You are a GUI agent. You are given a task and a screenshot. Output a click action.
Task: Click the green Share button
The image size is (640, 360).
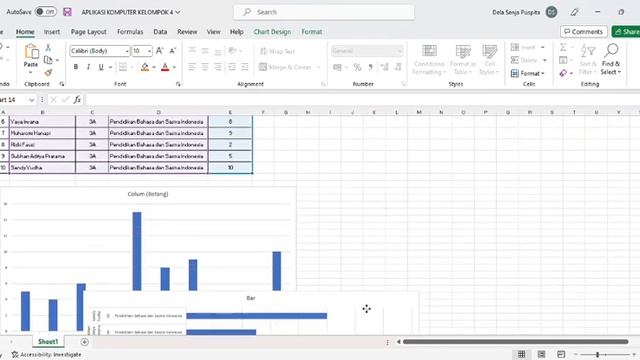[x=626, y=31]
